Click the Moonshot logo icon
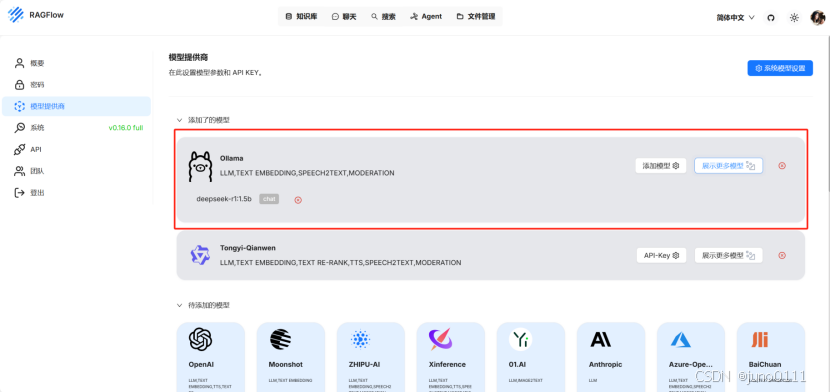The image size is (830, 392). [x=280, y=339]
